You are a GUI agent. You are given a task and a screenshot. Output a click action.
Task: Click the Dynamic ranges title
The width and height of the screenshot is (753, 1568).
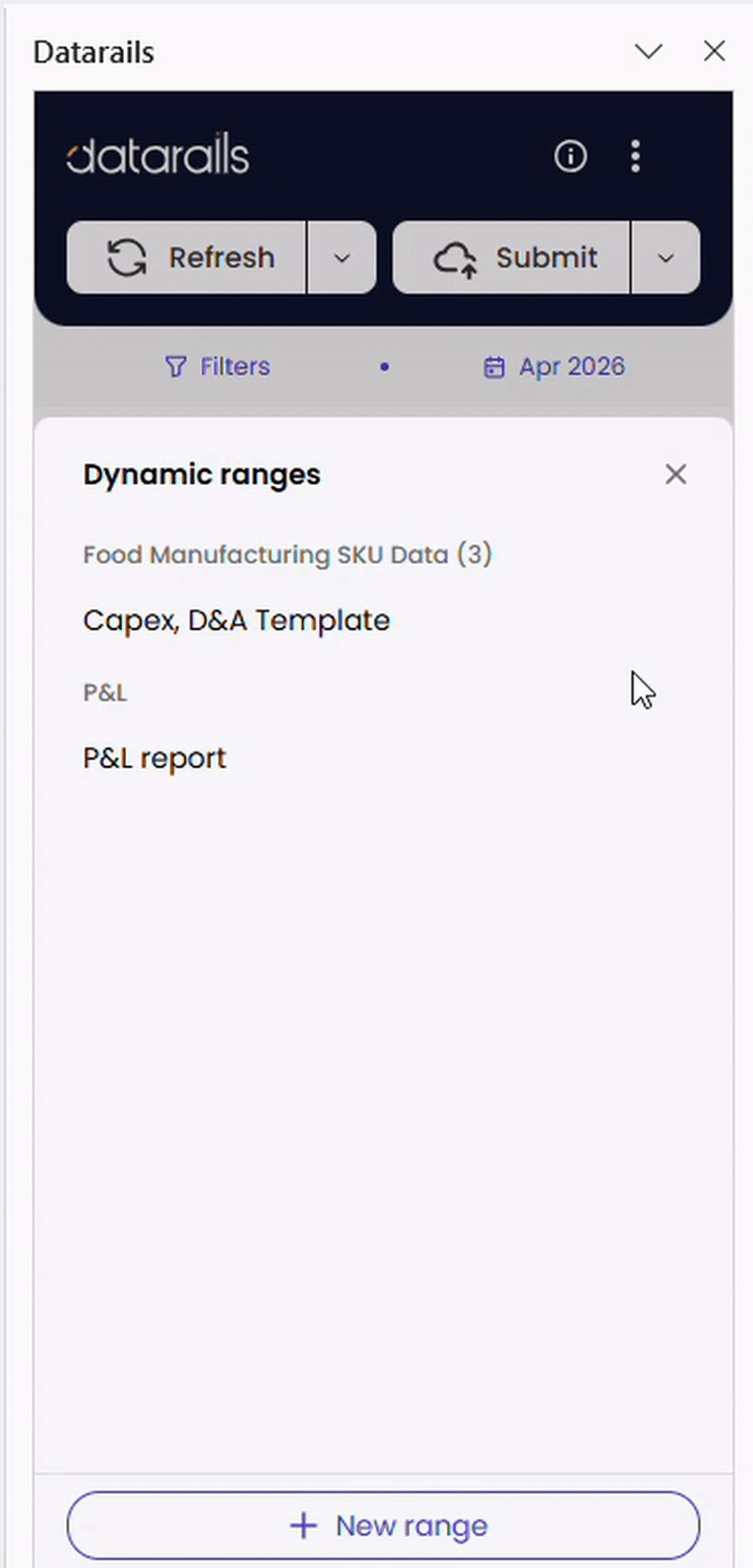pos(201,475)
